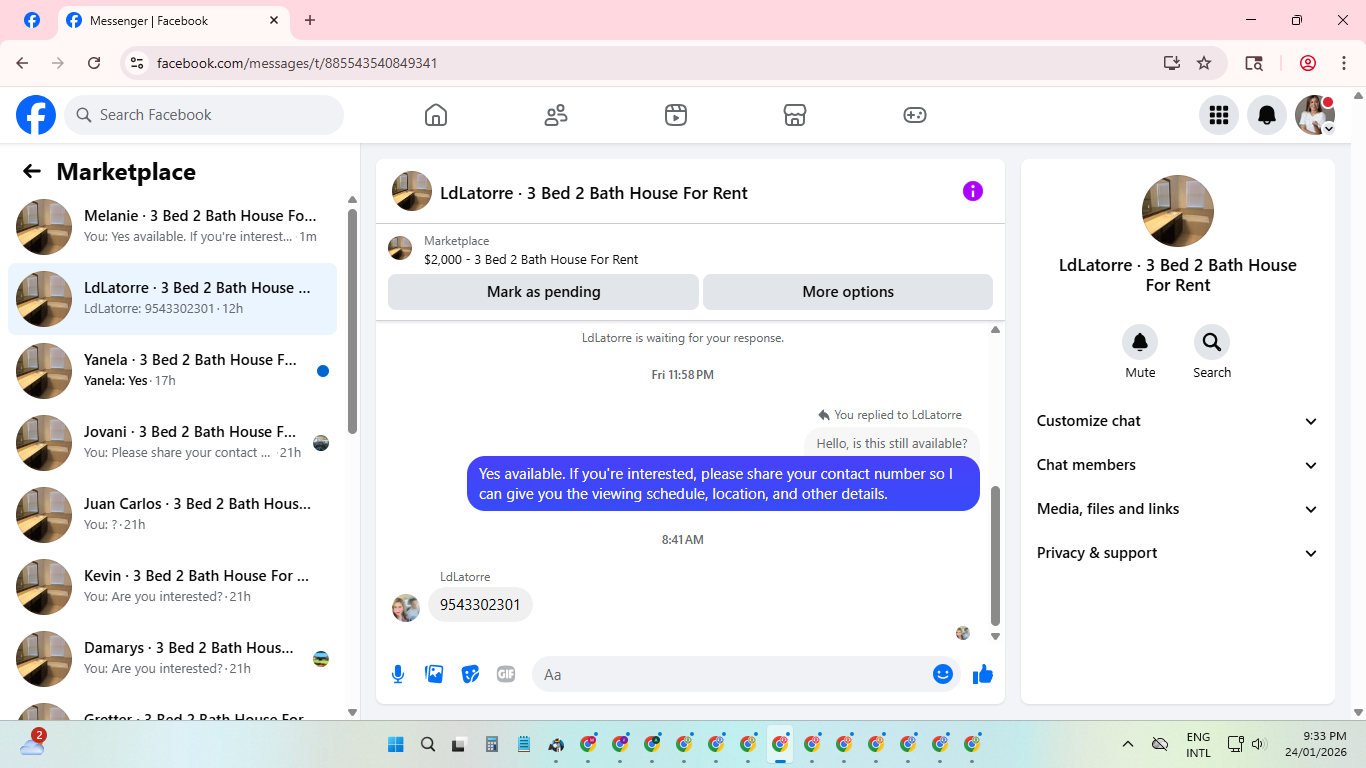Open Kevin's conversation in the list

pos(172,587)
